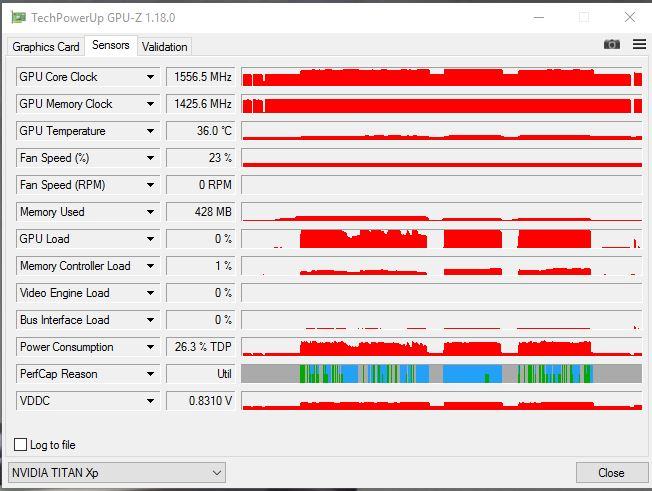
Task: Open the Memory Controller Load dropdown
Action: pyautogui.click(x=151, y=266)
